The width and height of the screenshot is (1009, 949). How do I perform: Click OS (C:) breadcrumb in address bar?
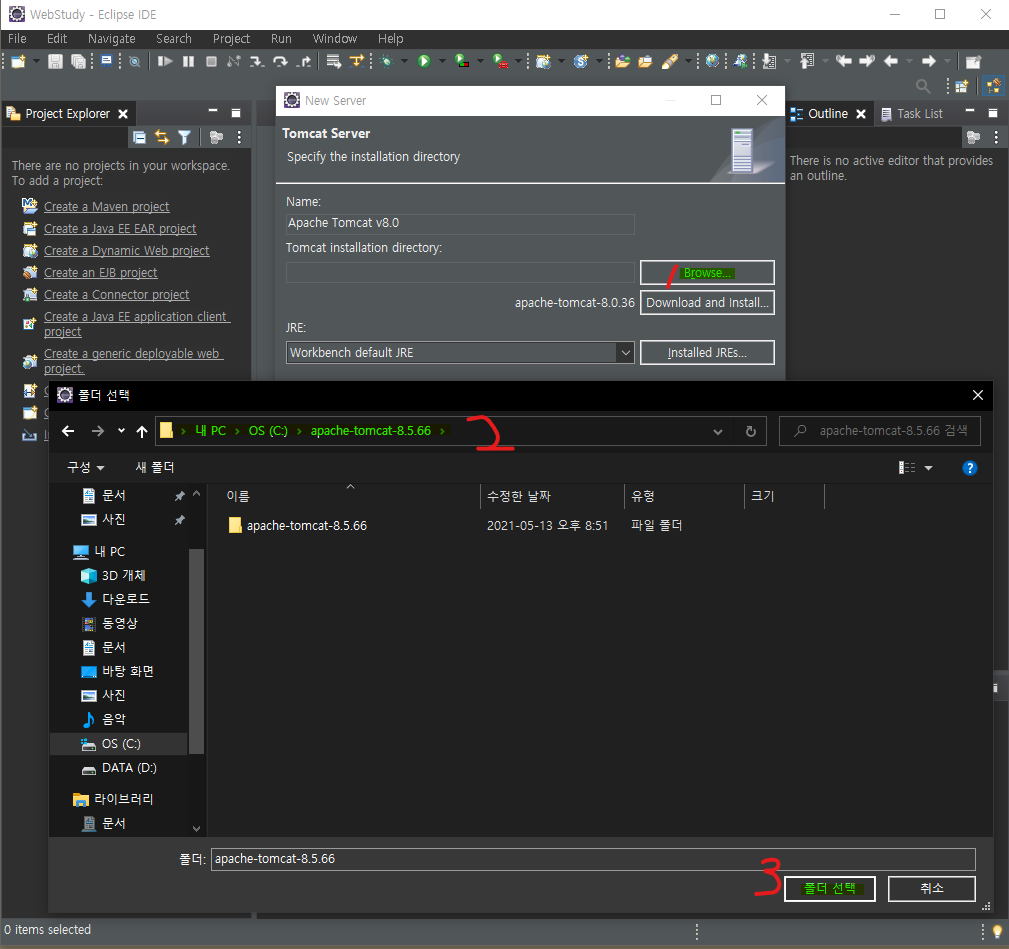(268, 431)
